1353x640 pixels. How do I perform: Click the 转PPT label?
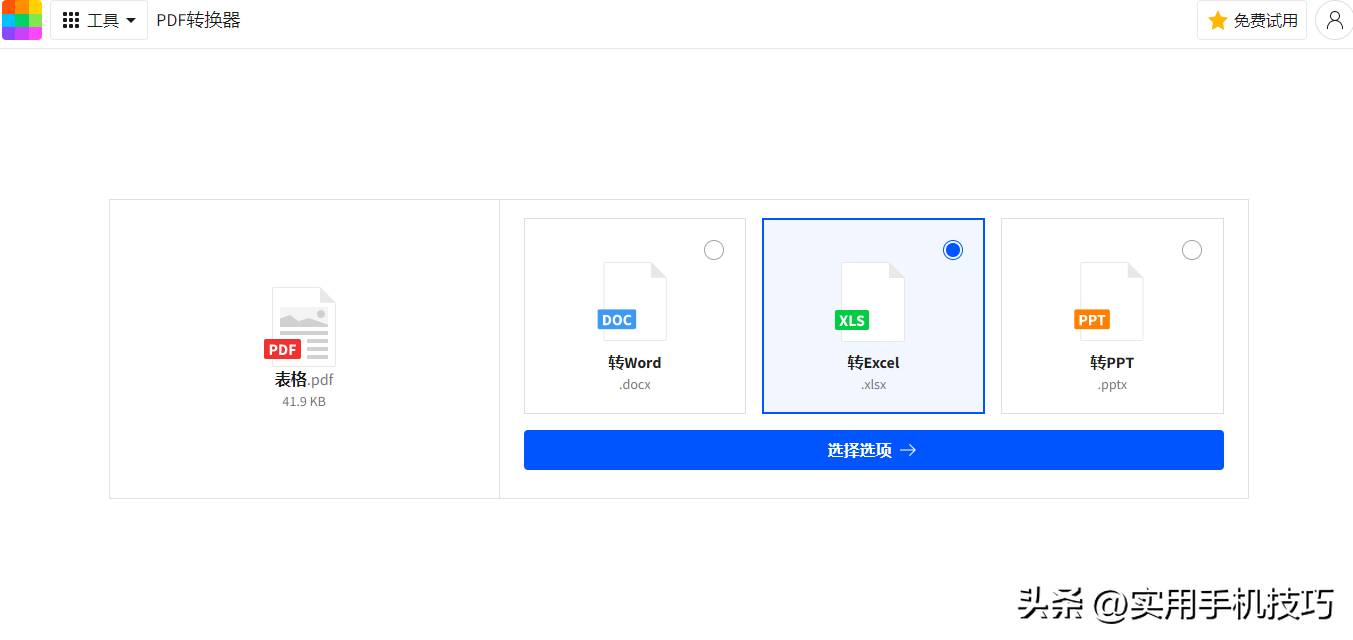(x=1112, y=363)
